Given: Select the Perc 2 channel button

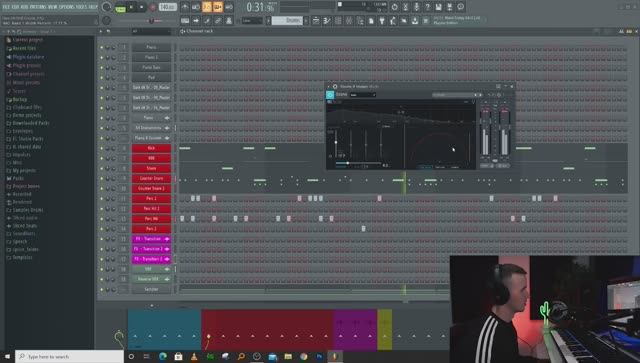Looking at the screenshot, I should coord(151,229).
